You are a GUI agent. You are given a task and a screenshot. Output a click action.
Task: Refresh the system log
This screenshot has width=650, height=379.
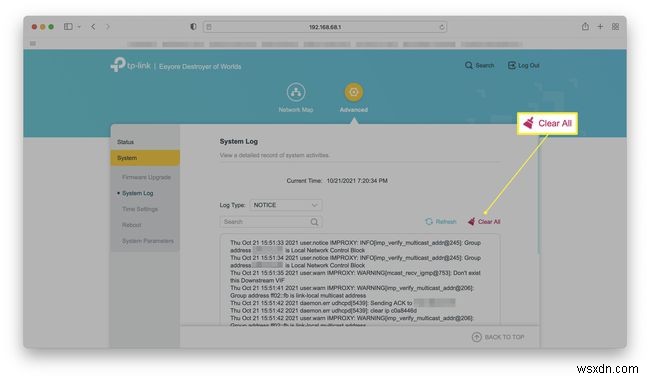pyautogui.click(x=441, y=222)
